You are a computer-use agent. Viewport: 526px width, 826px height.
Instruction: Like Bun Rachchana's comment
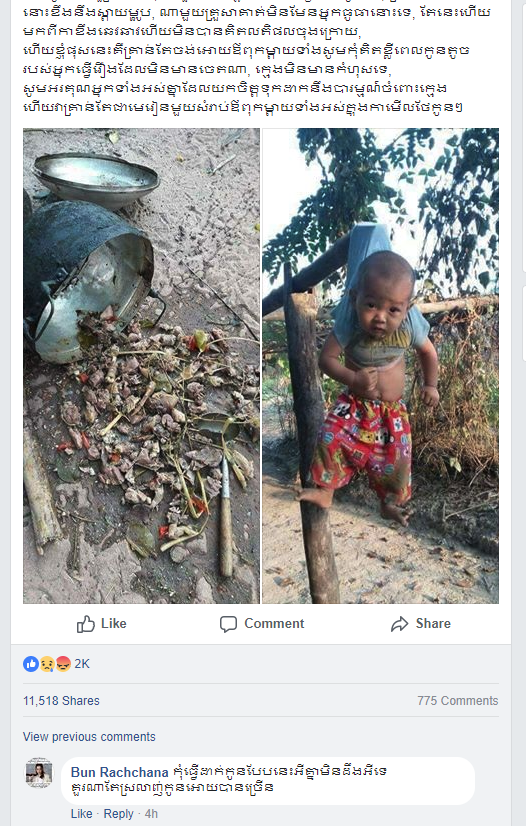pyautogui.click(x=82, y=814)
